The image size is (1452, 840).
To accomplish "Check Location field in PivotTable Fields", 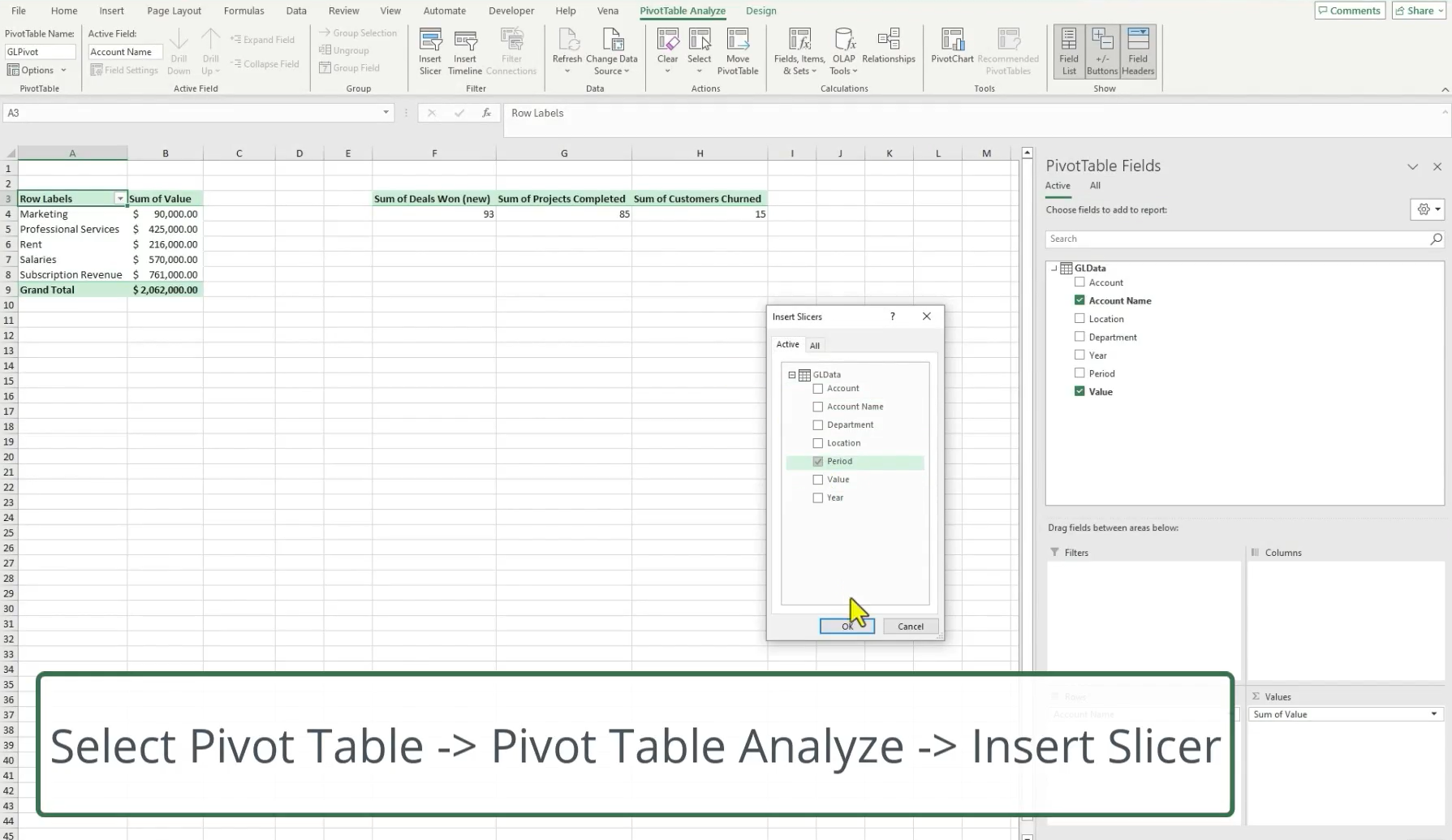I will coord(1079,319).
